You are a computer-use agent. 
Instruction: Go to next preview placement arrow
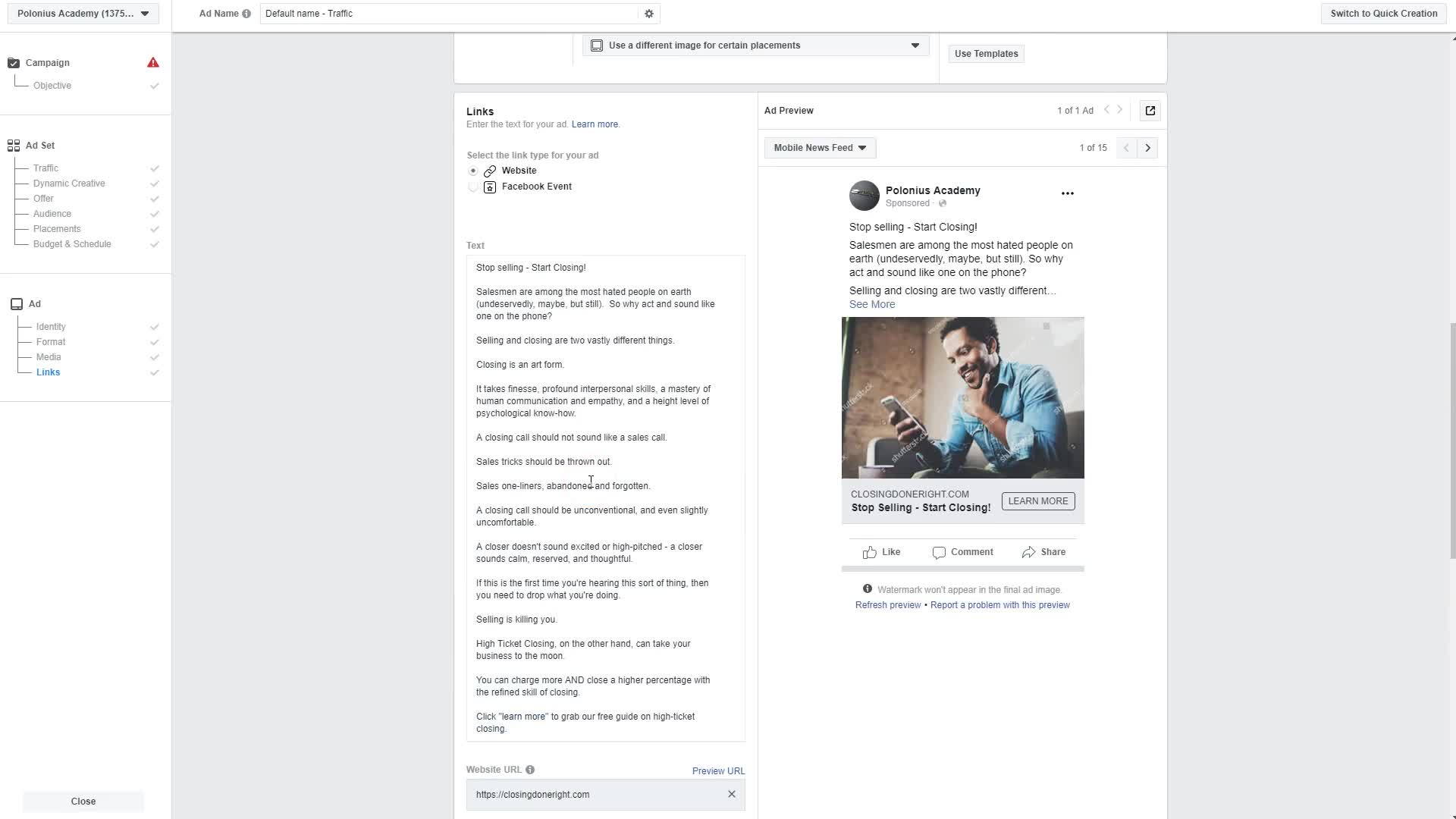[x=1147, y=148]
